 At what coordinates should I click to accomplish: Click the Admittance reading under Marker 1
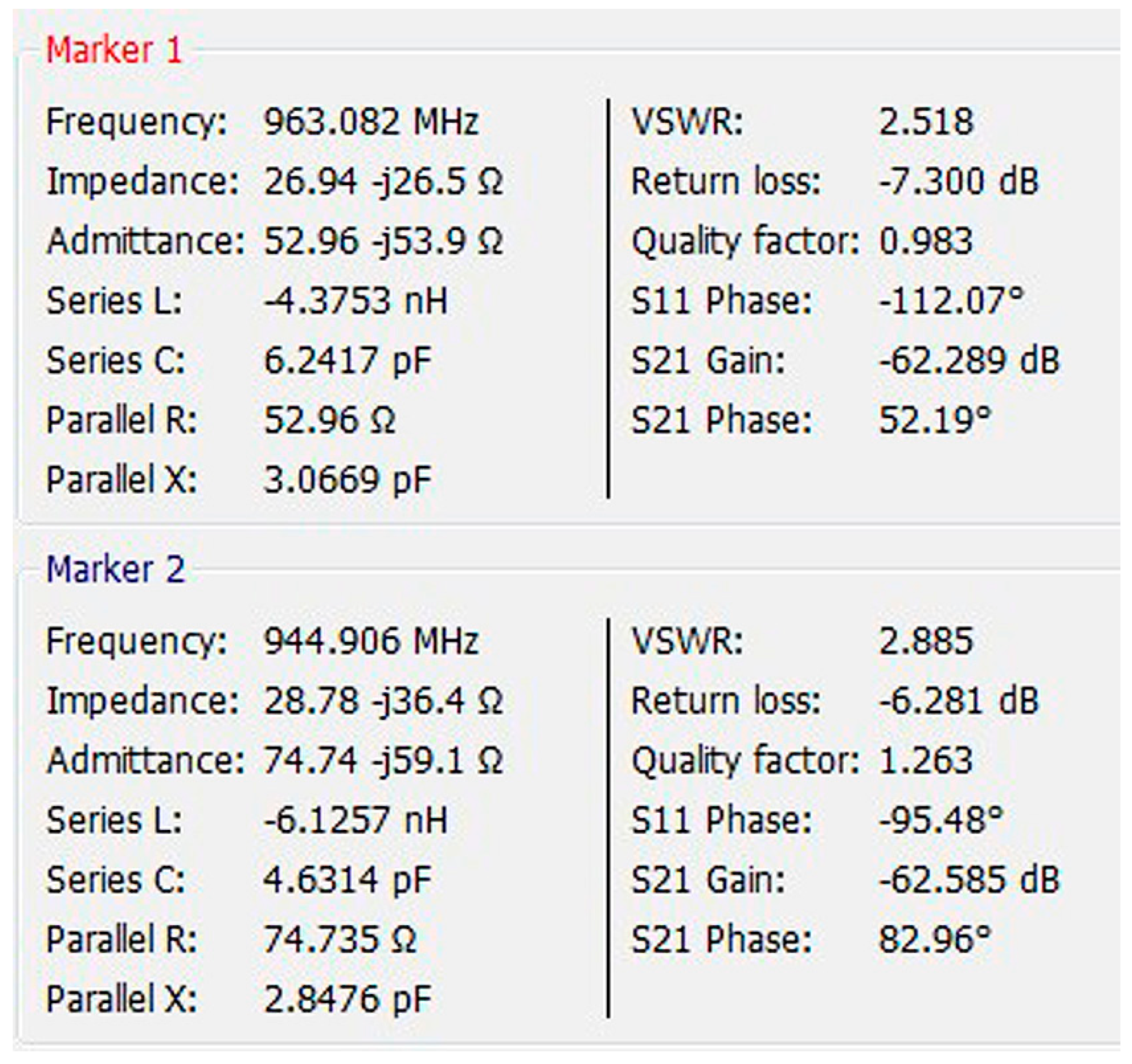tap(381, 241)
